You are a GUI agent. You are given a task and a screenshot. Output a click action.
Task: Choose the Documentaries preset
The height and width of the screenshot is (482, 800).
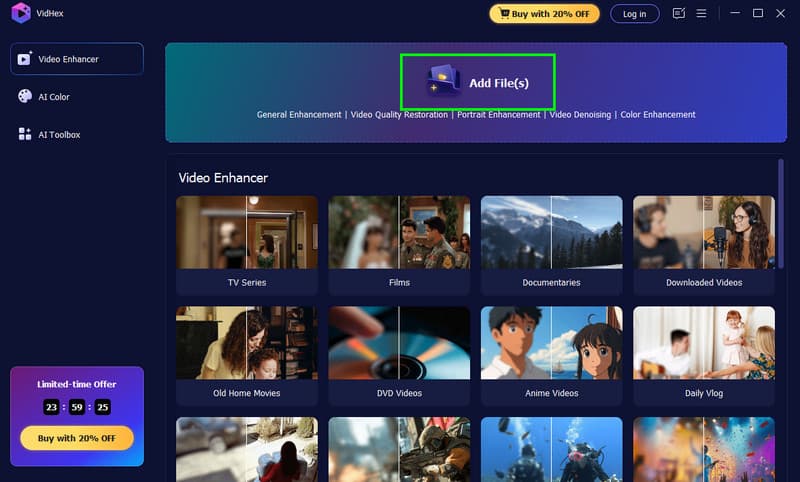click(551, 232)
